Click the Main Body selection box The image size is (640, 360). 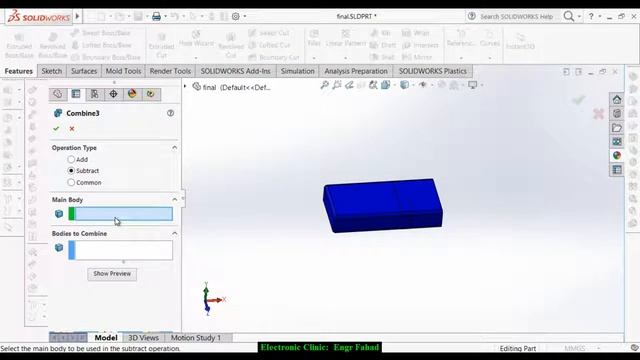[120, 214]
